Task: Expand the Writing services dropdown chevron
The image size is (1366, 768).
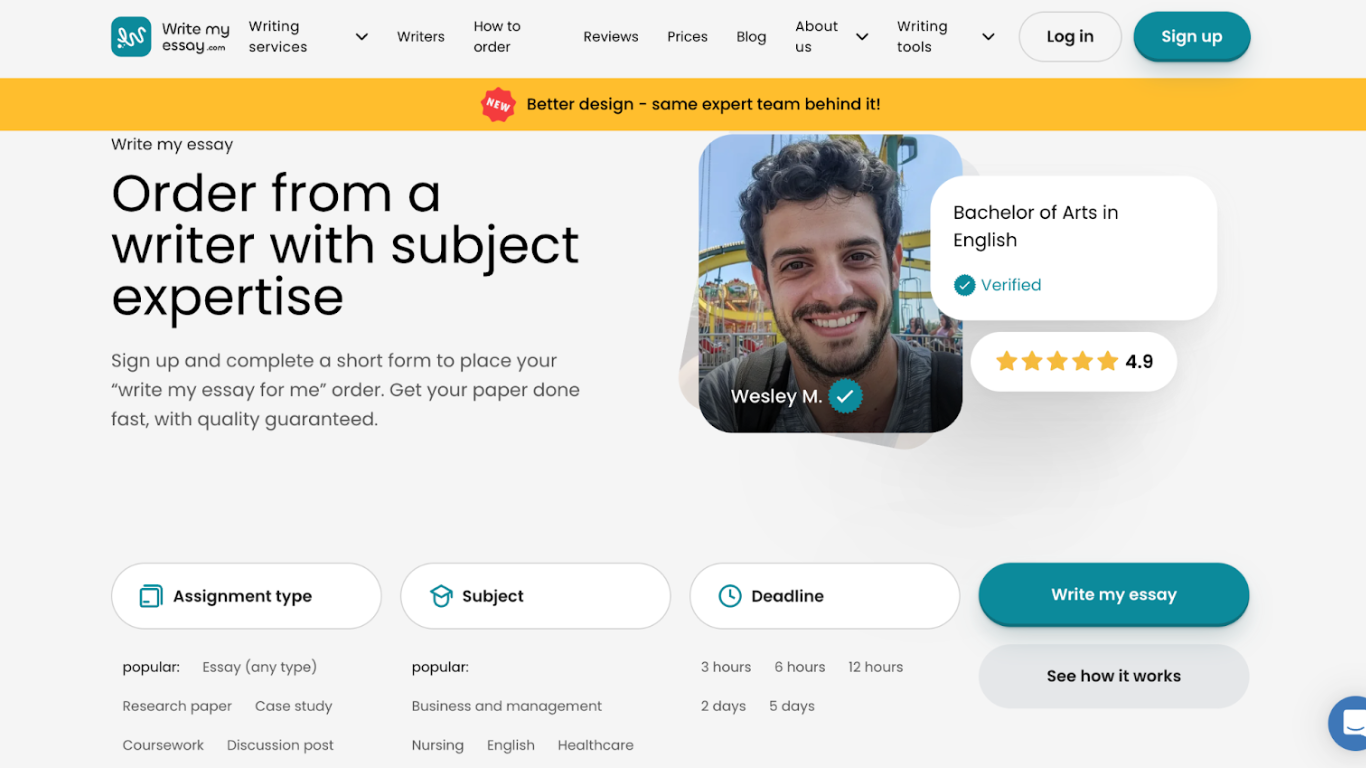Action: pos(362,37)
